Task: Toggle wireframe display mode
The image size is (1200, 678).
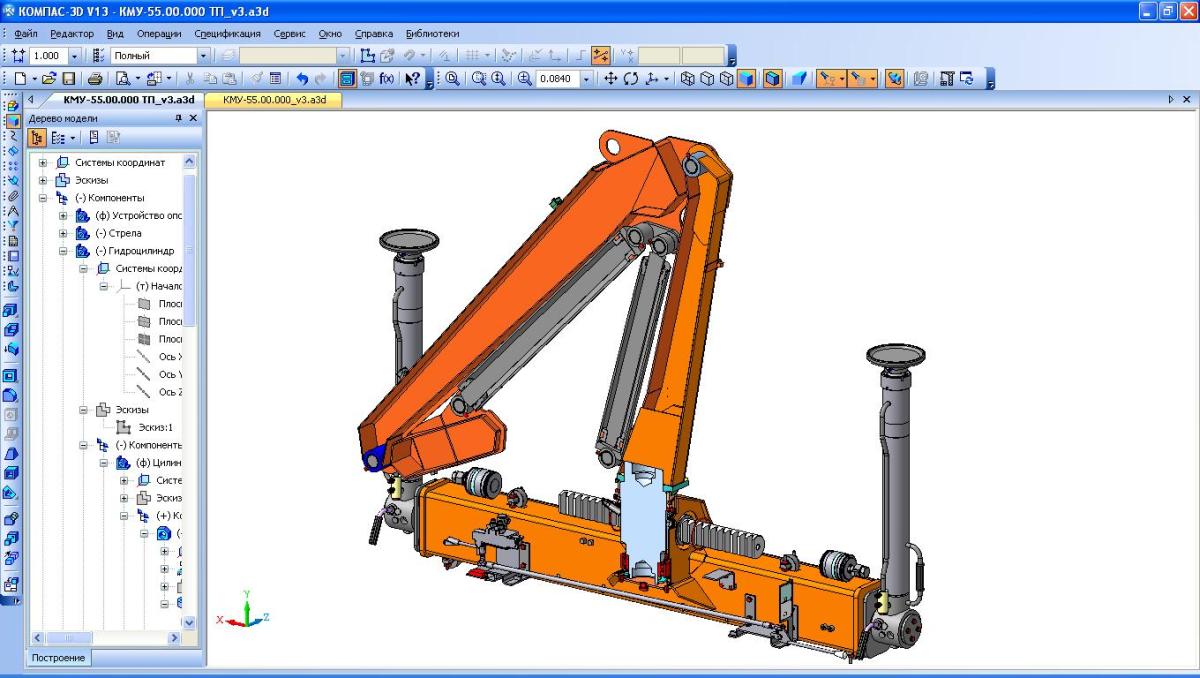Action: click(x=688, y=79)
